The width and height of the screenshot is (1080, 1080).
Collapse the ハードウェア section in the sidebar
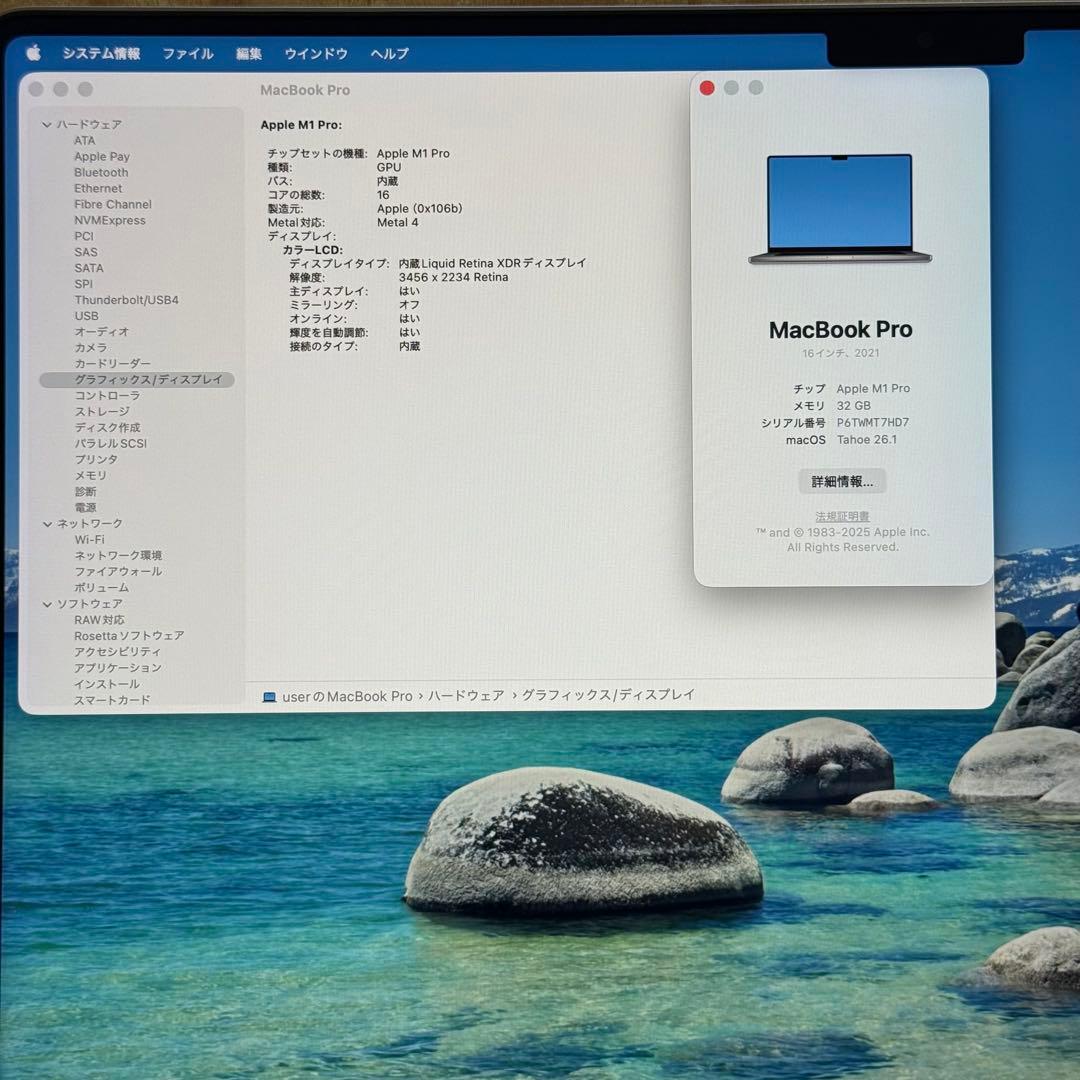click(46, 124)
